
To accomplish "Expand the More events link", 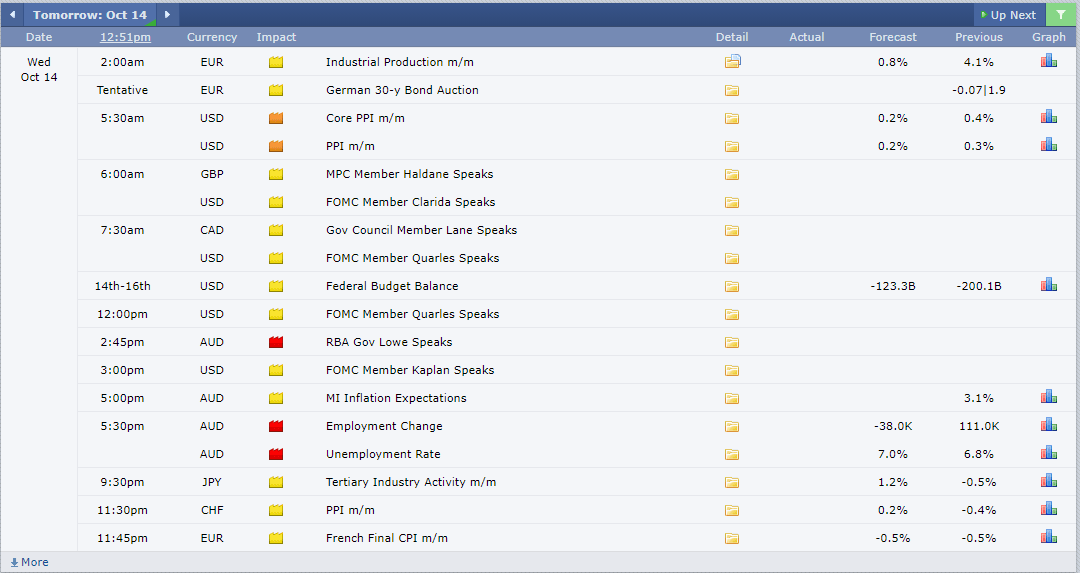I will tap(29, 562).
